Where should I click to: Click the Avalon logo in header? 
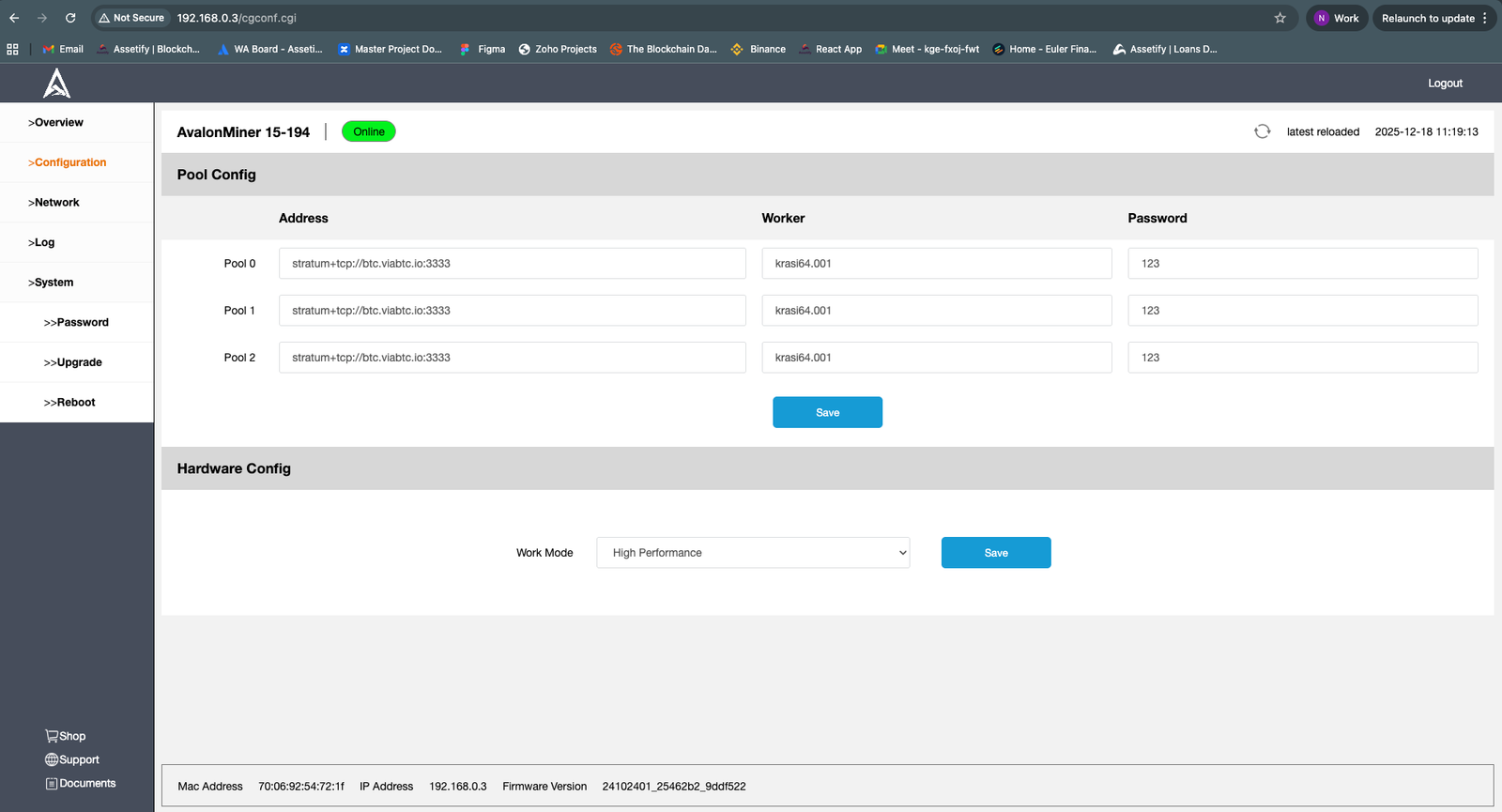(x=56, y=84)
